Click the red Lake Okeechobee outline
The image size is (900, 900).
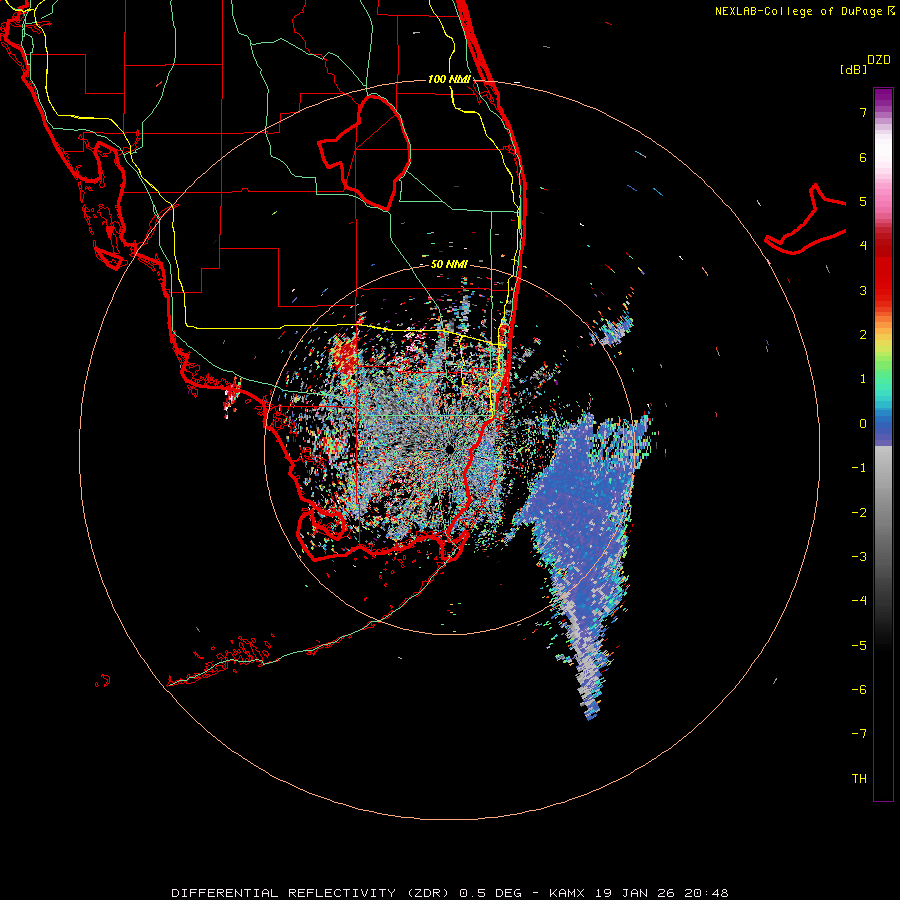pyautogui.click(x=364, y=152)
